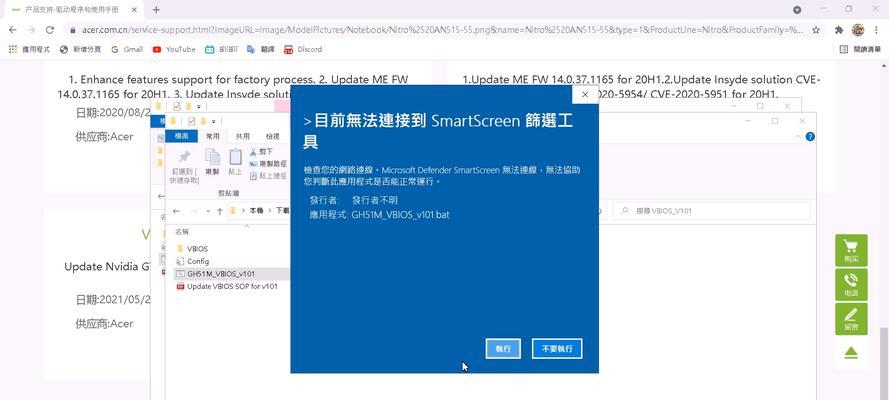Screen dimensions: 889x400
Task: Click the Chrome media control dropdown icon
Action: pos(797,10)
